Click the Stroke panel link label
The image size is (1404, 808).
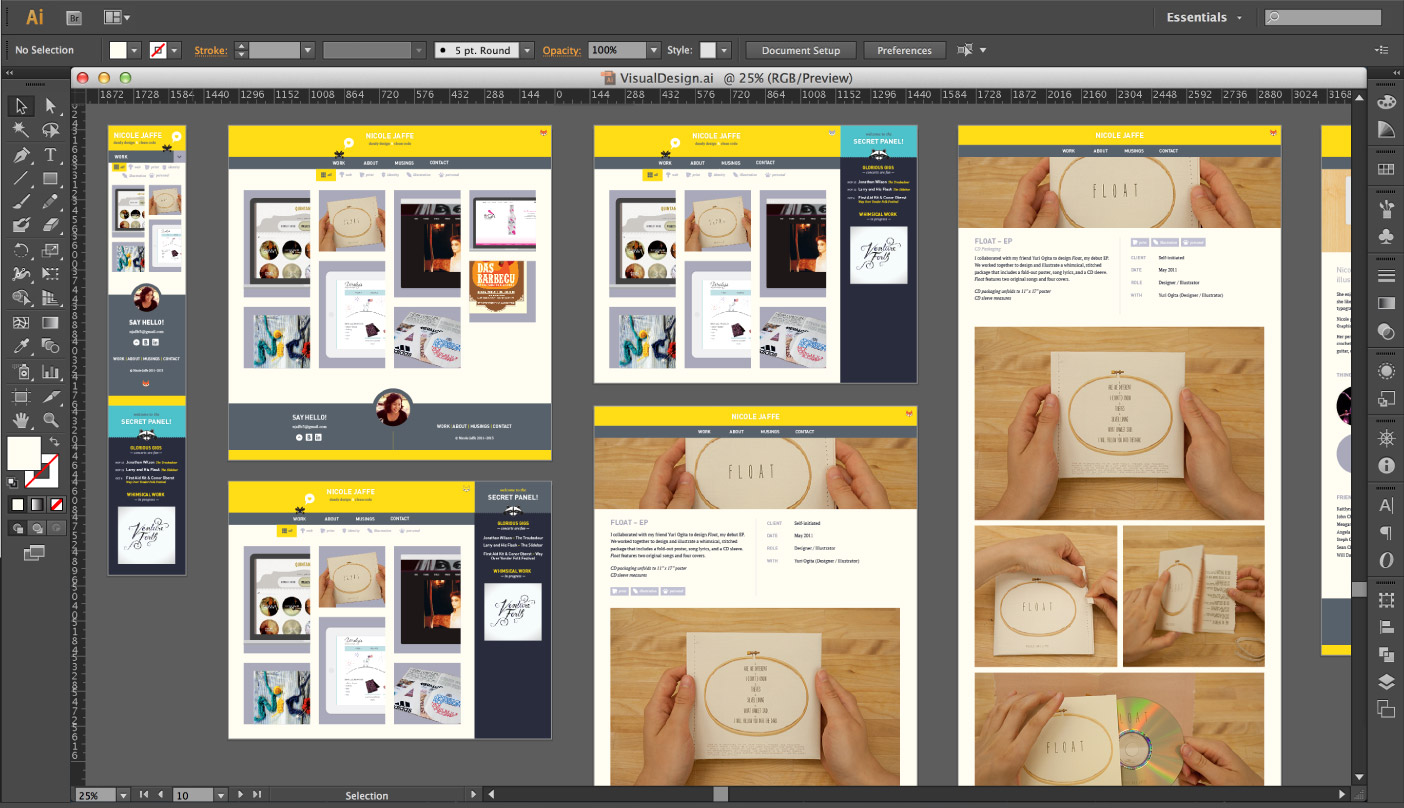[210, 50]
